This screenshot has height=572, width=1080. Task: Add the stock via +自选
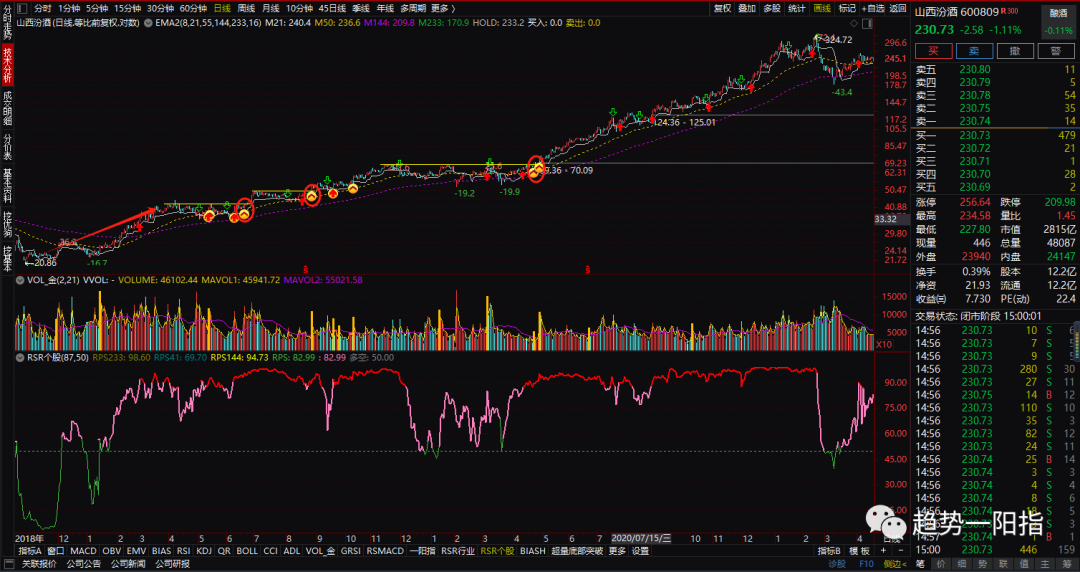point(872,8)
